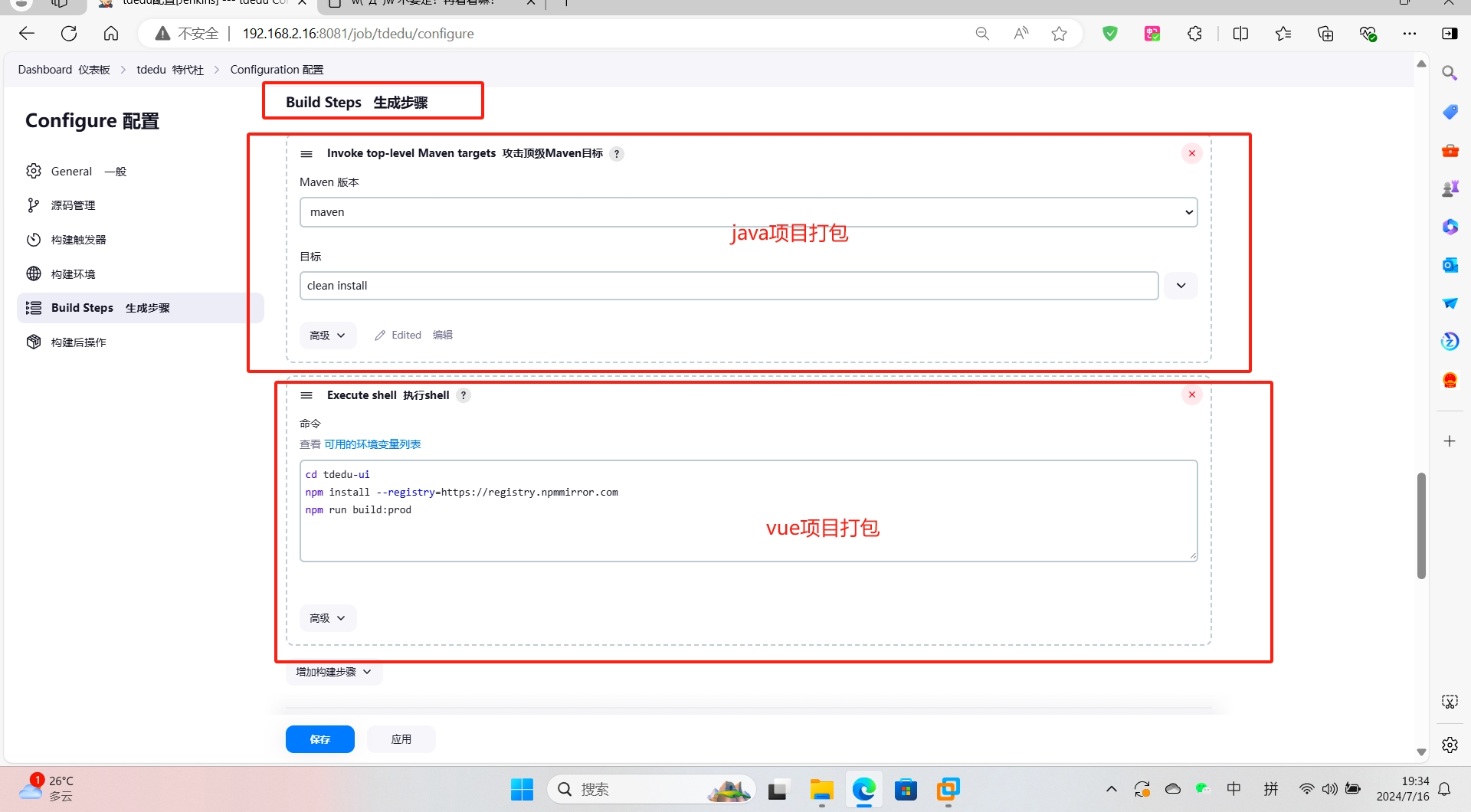This screenshot has width=1471, height=812.
Task: Click inside the shell command textarea
Action: coord(749,511)
